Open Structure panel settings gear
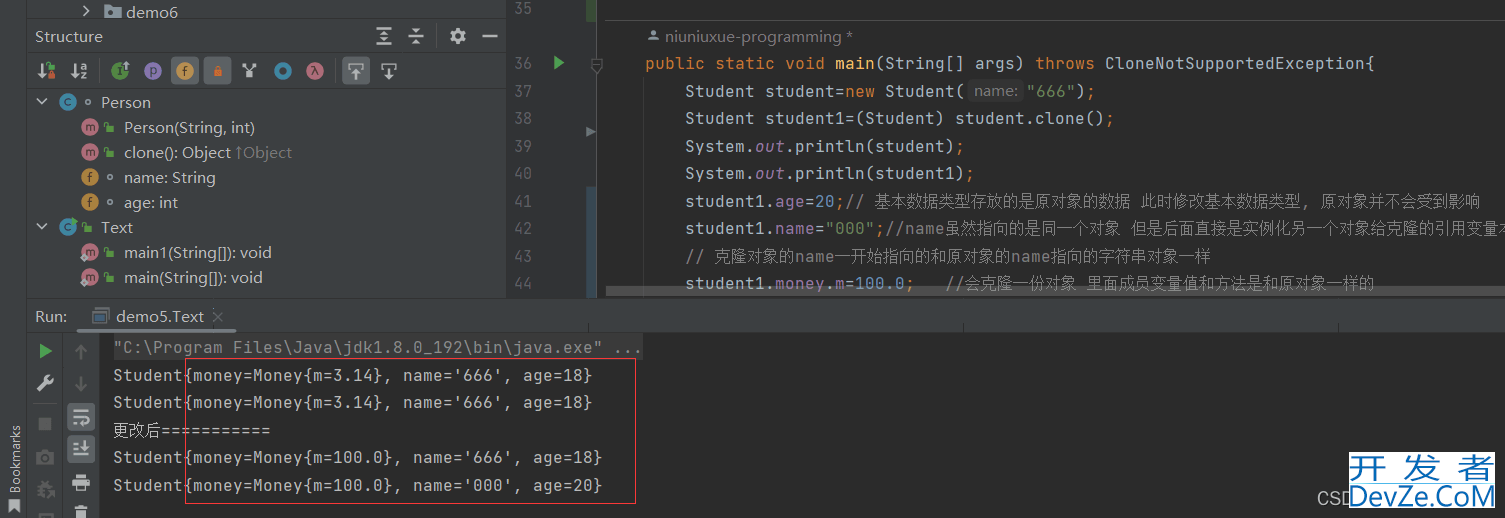The width and height of the screenshot is (1505, 518). pyautogui.click(x=458, y=36)
